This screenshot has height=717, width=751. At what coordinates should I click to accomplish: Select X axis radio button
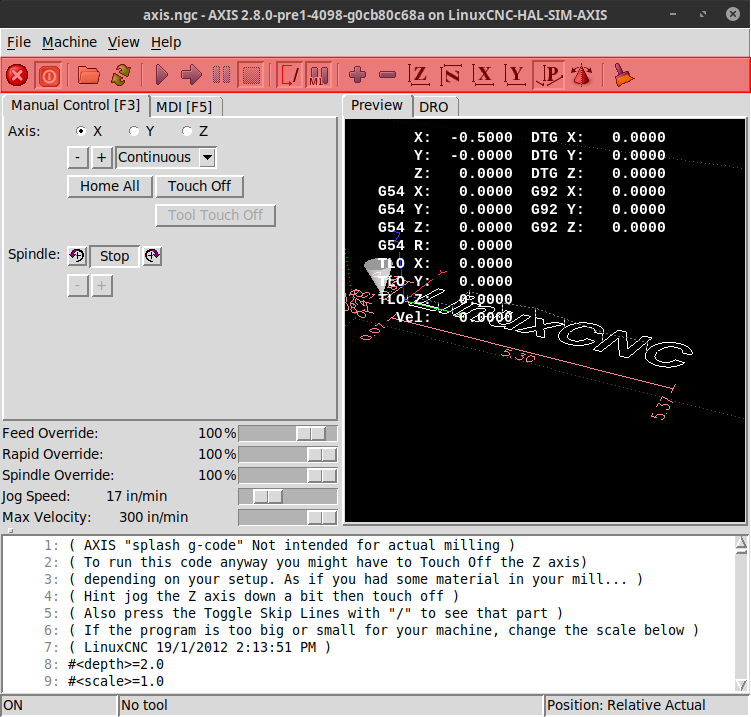(81, 131)
